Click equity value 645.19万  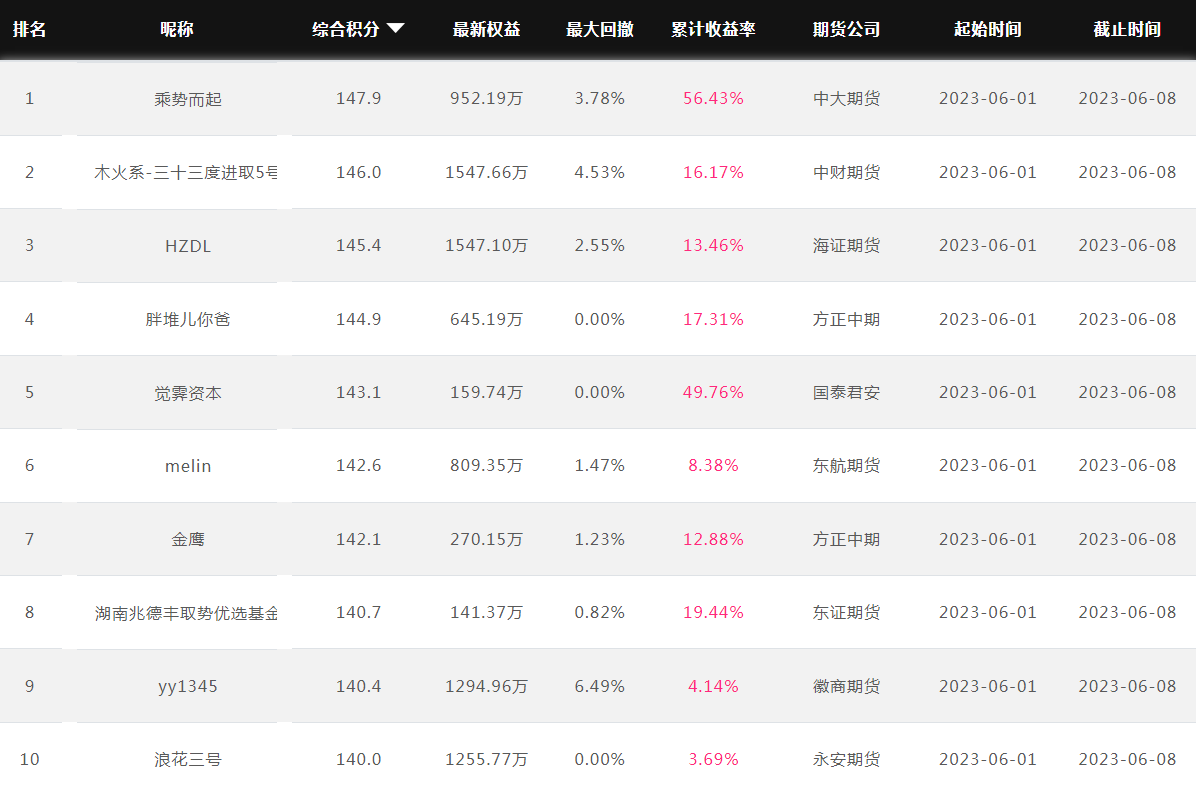487,319
